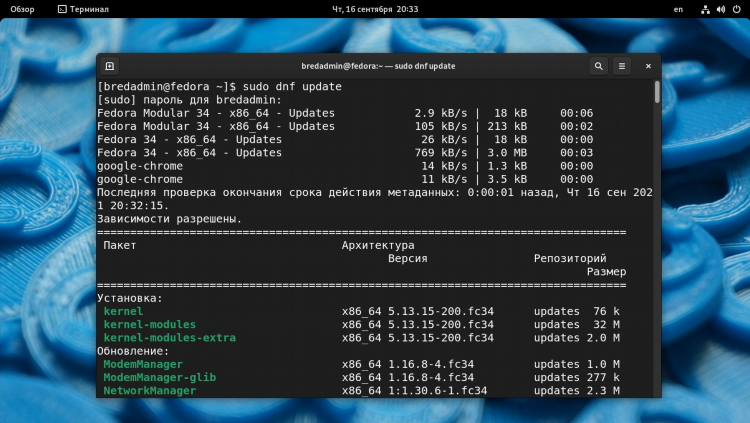Click the '32 M' size of kernel-modules
This screenshot has width=750, height=423.
pyautogui.click(x=607, y=325)
